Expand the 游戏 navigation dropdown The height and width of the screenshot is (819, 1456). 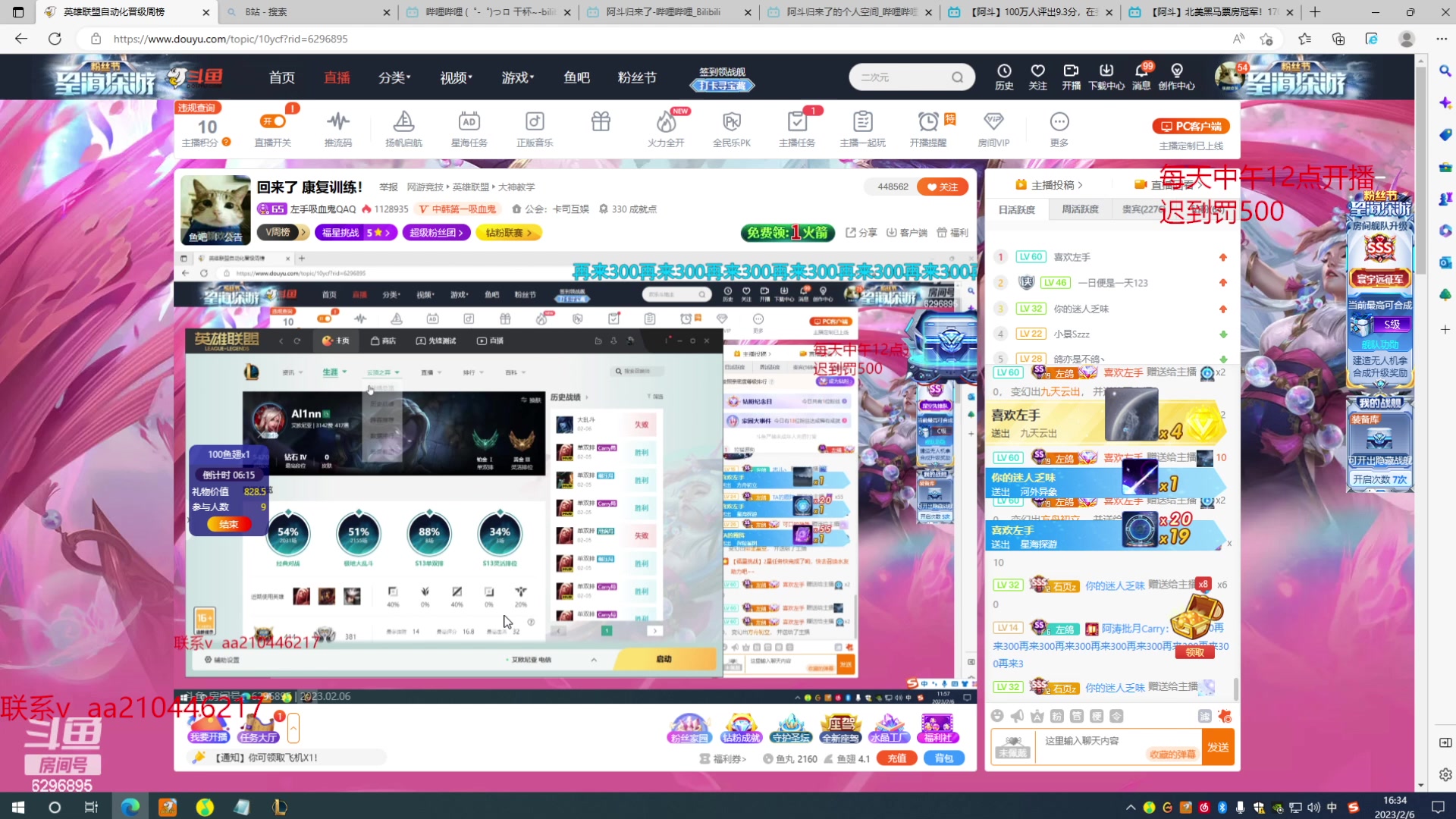click(x=517, y=77)
